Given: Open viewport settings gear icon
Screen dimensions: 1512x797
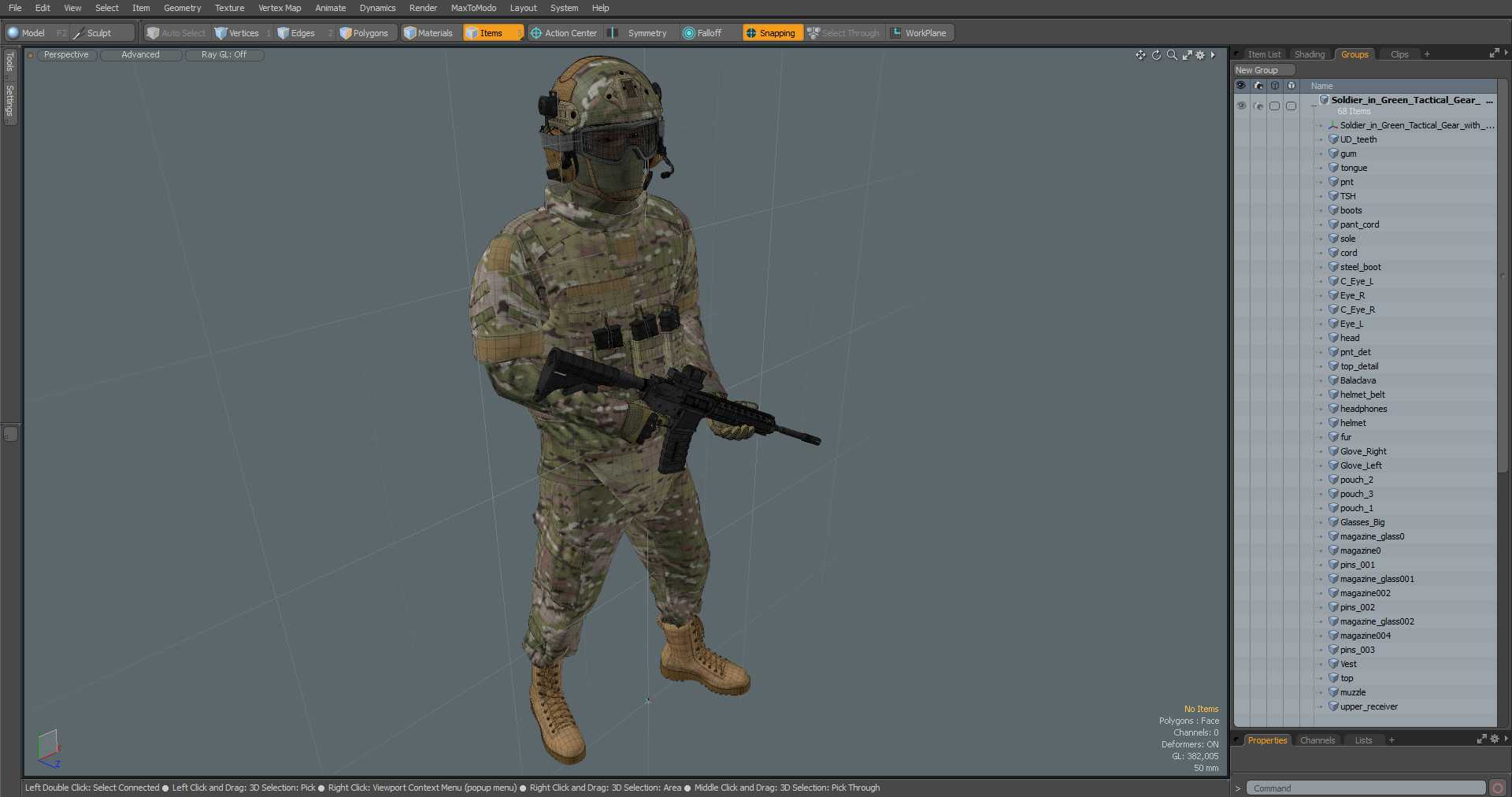Looking at the screenshot, I should [x=1200, y=55].
